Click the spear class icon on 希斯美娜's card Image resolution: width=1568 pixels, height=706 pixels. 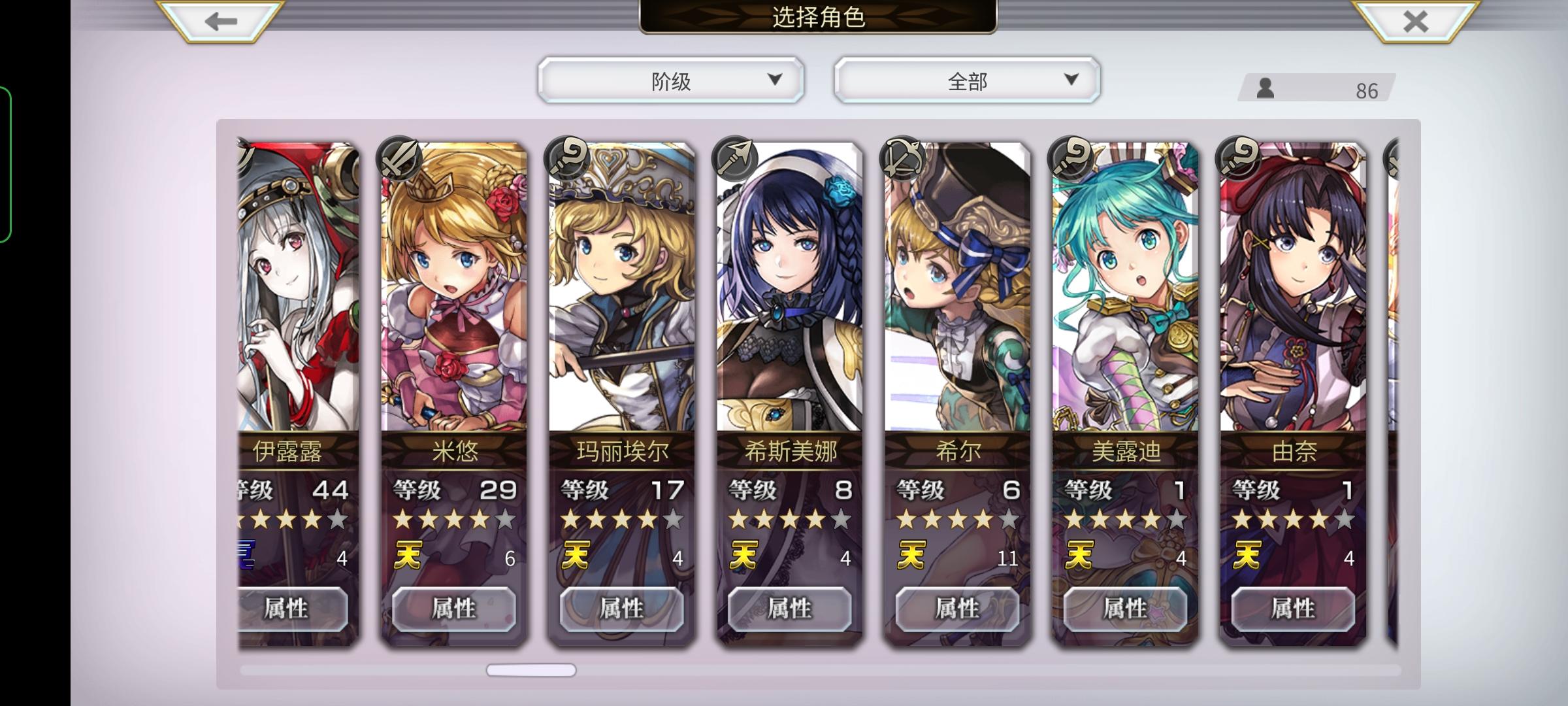point(735,159)
